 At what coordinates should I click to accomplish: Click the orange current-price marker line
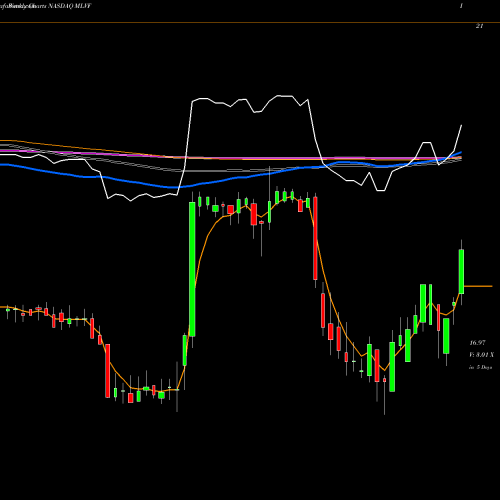click(x=478, y=286)
